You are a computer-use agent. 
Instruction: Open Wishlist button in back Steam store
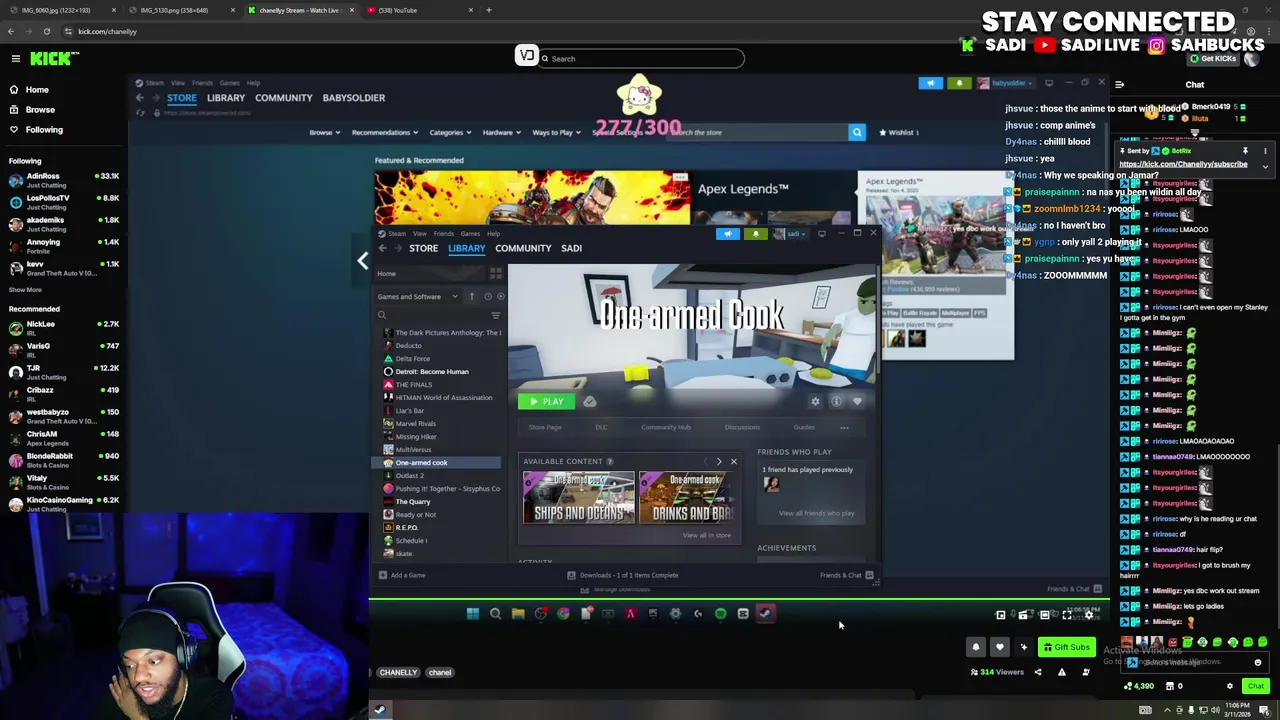(898, 132)
